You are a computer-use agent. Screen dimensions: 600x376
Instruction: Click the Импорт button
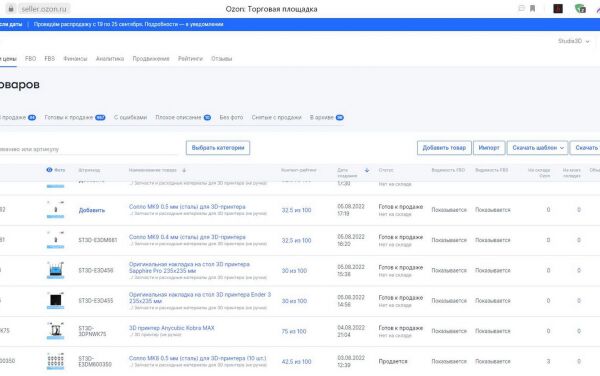[489, 148]
